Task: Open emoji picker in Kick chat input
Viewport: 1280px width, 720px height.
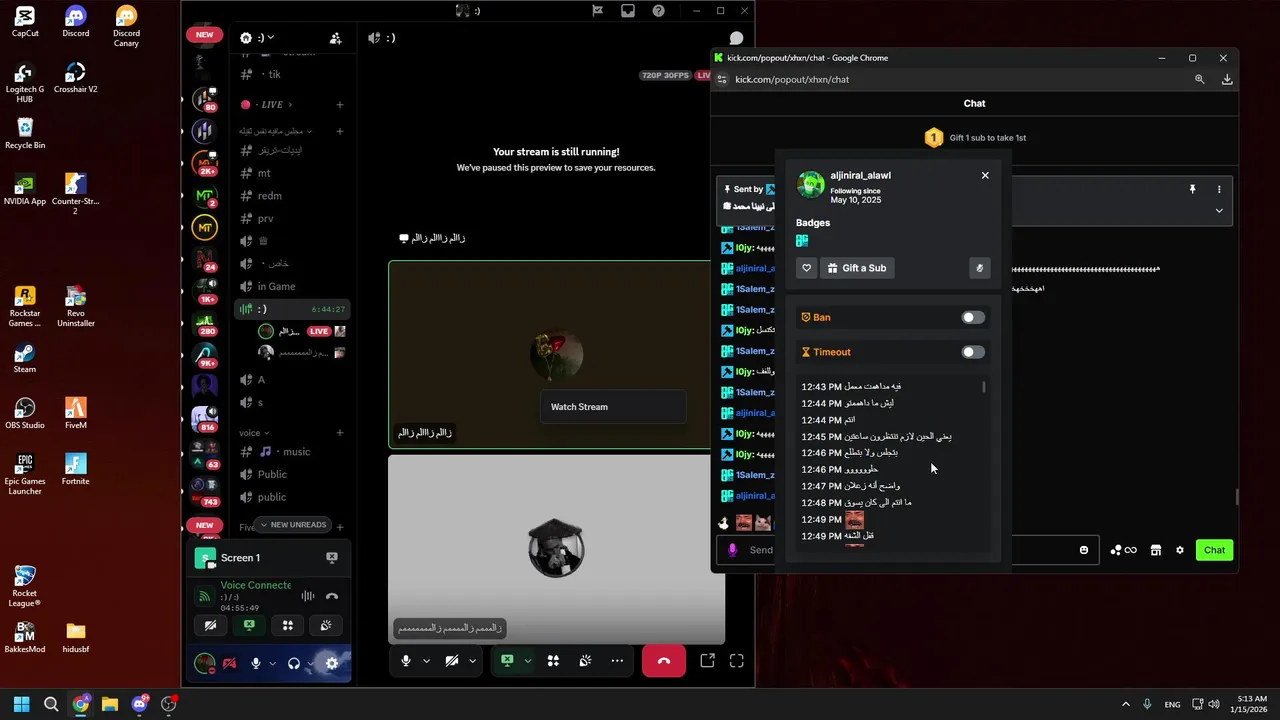Action: [1084, 550]
